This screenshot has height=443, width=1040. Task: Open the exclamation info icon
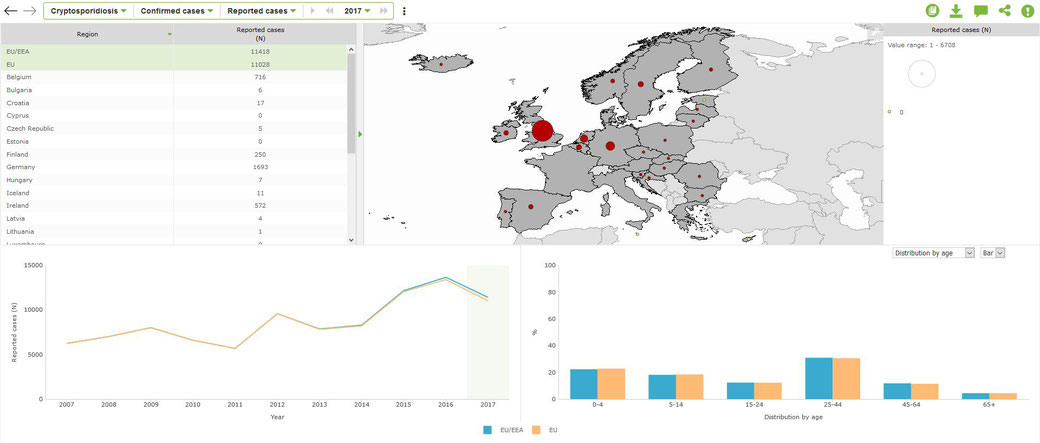point(1027,11)
